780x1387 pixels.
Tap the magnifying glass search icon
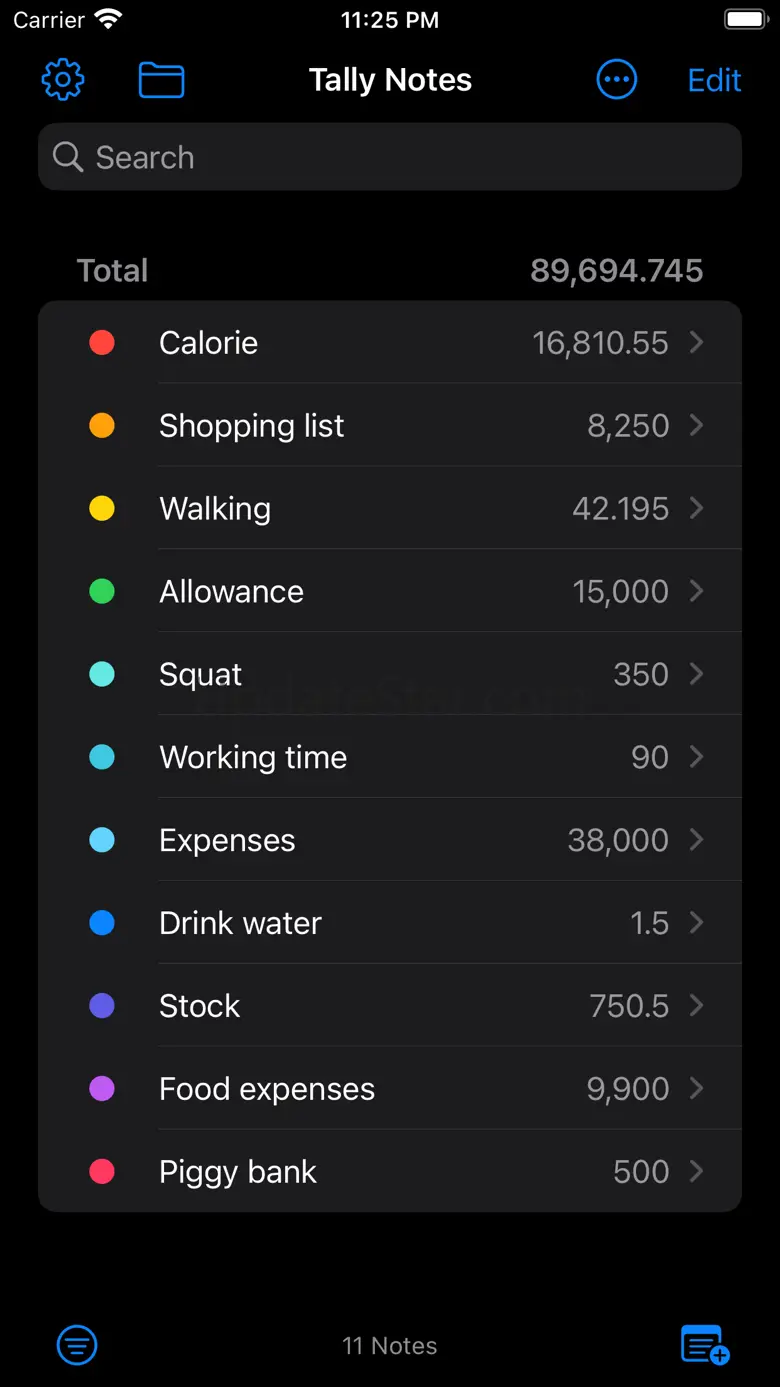(x=68, y=157)
